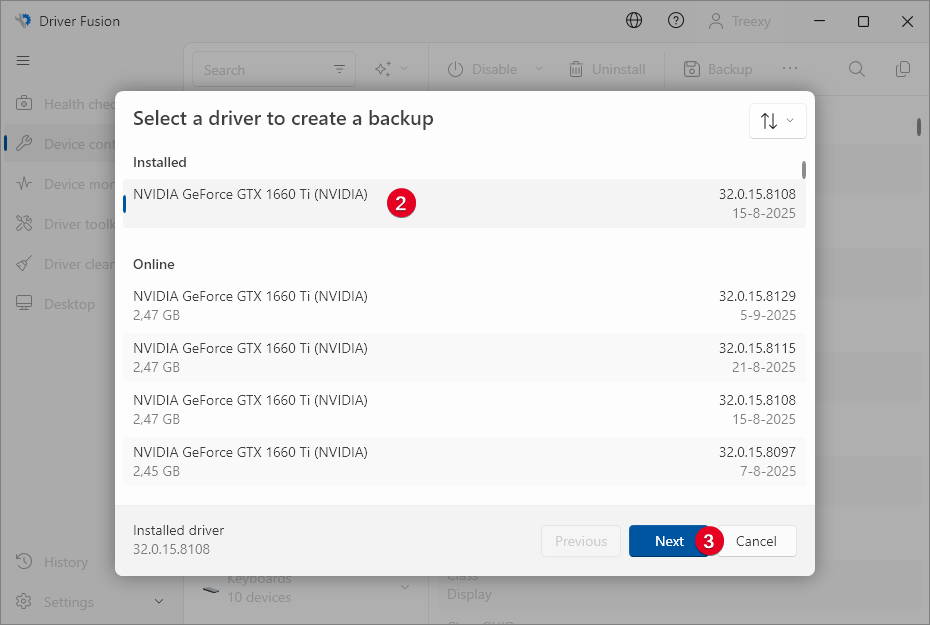Click the main window scrollbar thumb
The height and width of the screenshot is (625, 930).
tap(918, 126)
